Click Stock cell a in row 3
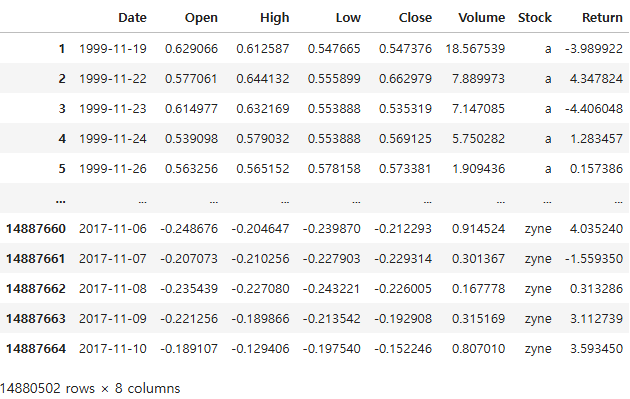 click(x=548, y=109)
